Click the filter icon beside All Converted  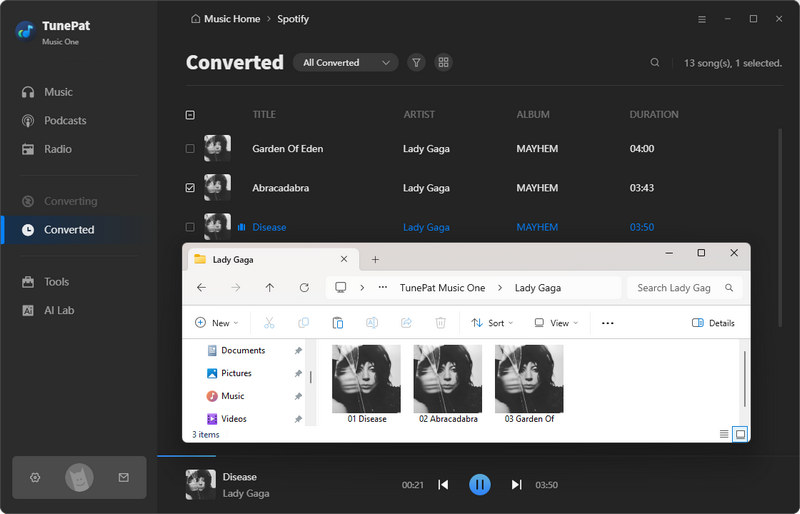(x=416, y=62)
